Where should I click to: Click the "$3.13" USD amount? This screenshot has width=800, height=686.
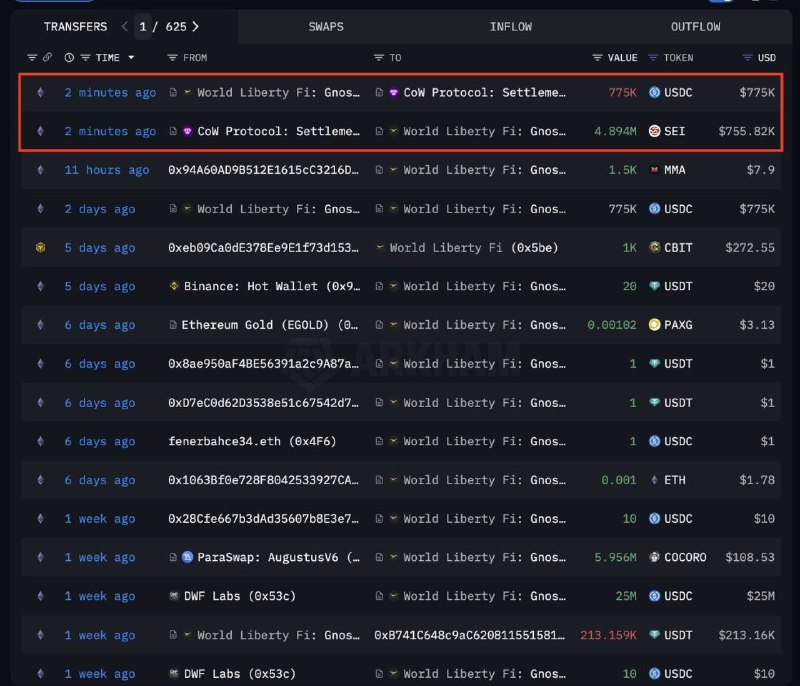(x=757, y=325)
